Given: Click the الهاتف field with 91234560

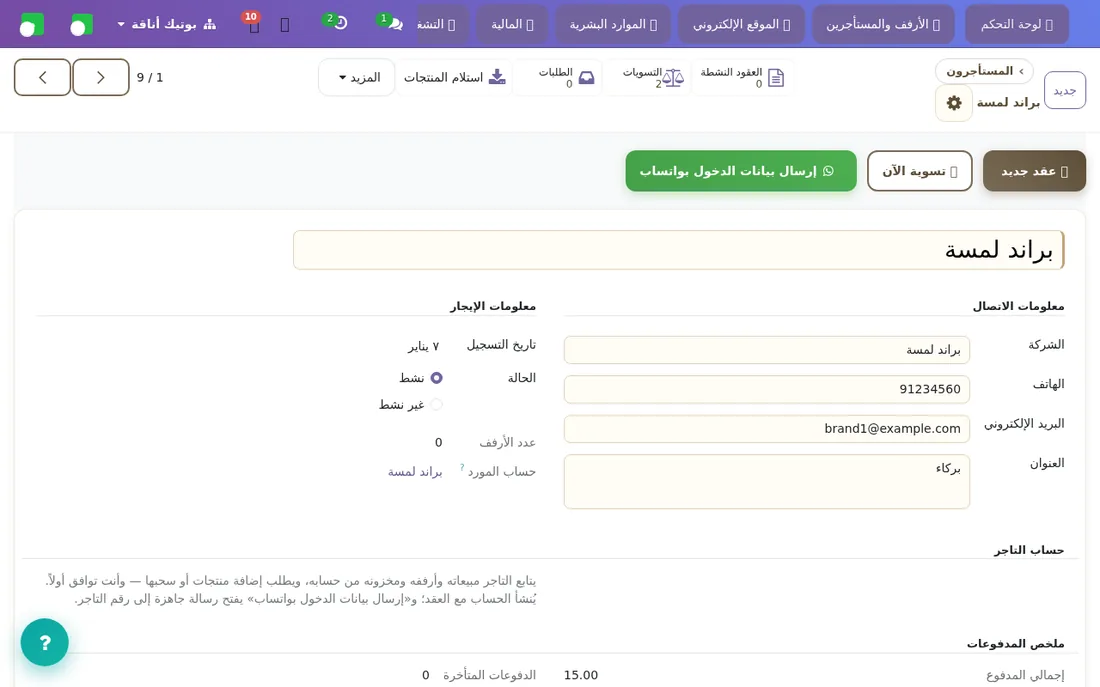Looking at the screenshot, I should (767, 389).
